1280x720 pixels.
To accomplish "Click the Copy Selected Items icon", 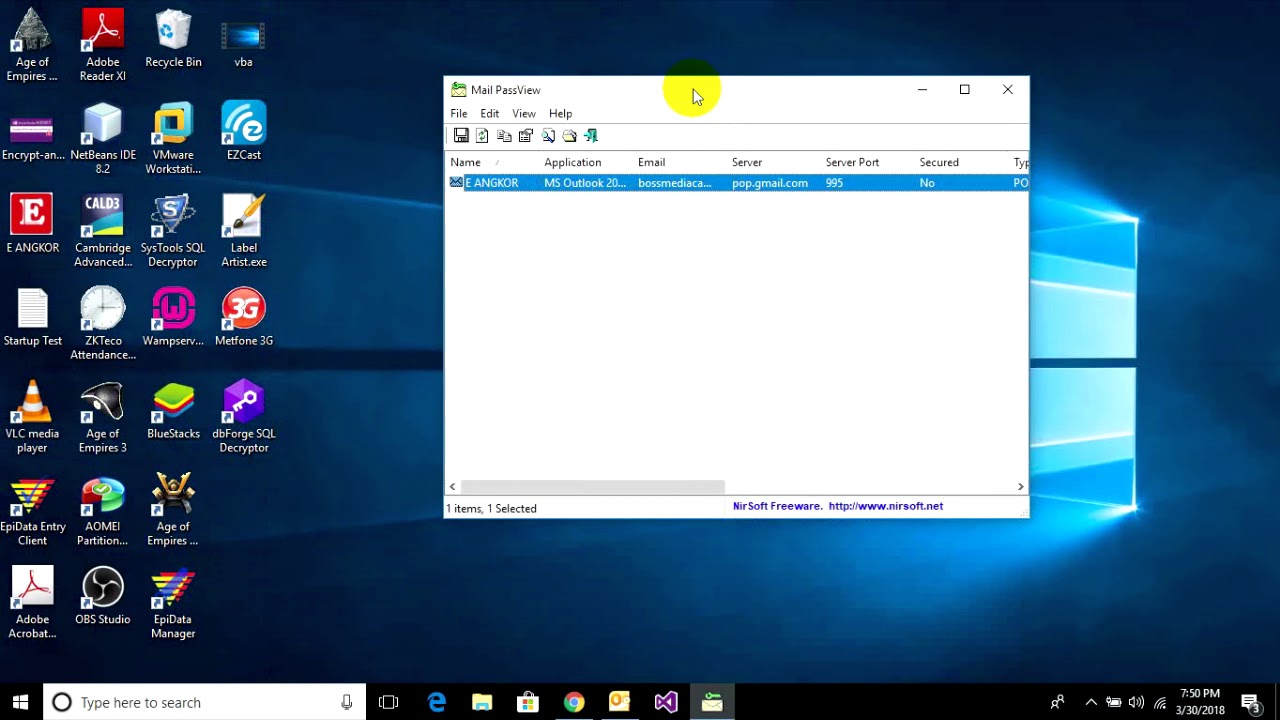I will coord(504,135).
